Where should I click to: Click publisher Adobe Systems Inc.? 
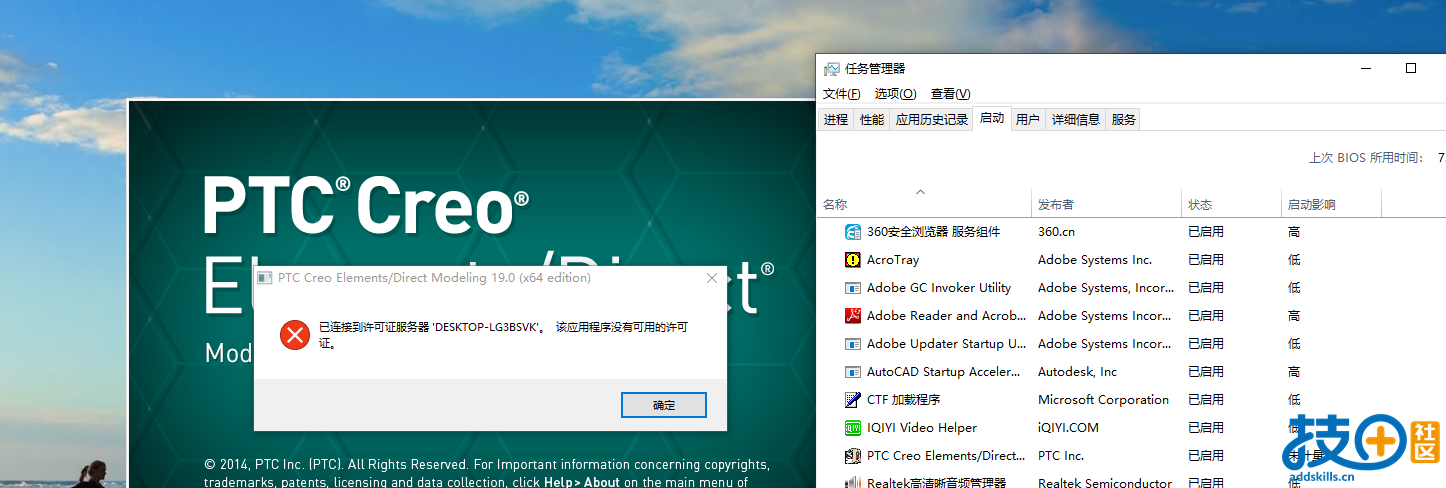click(x=1095, y=260)
